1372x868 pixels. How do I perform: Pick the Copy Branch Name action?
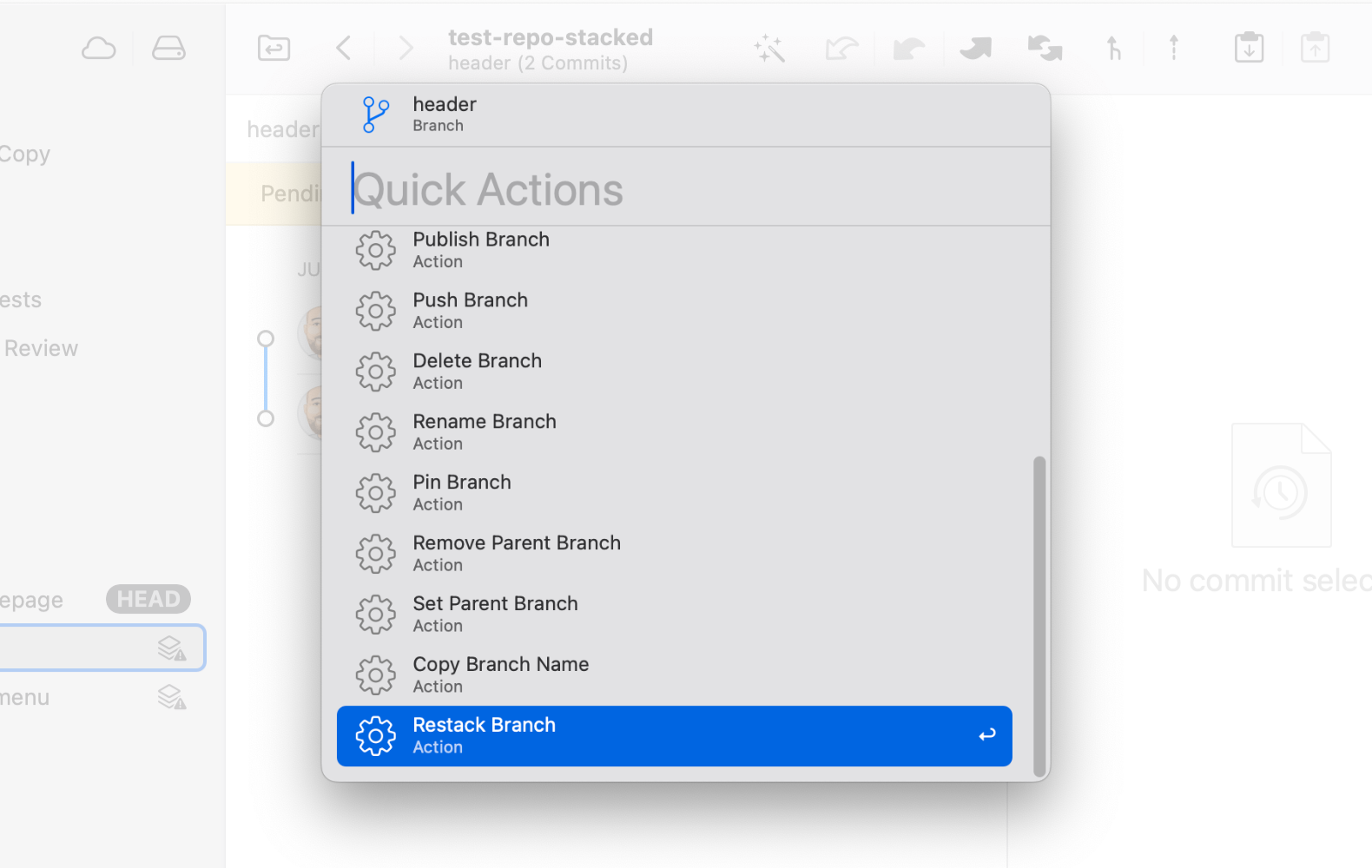click(x=674, y=675)
